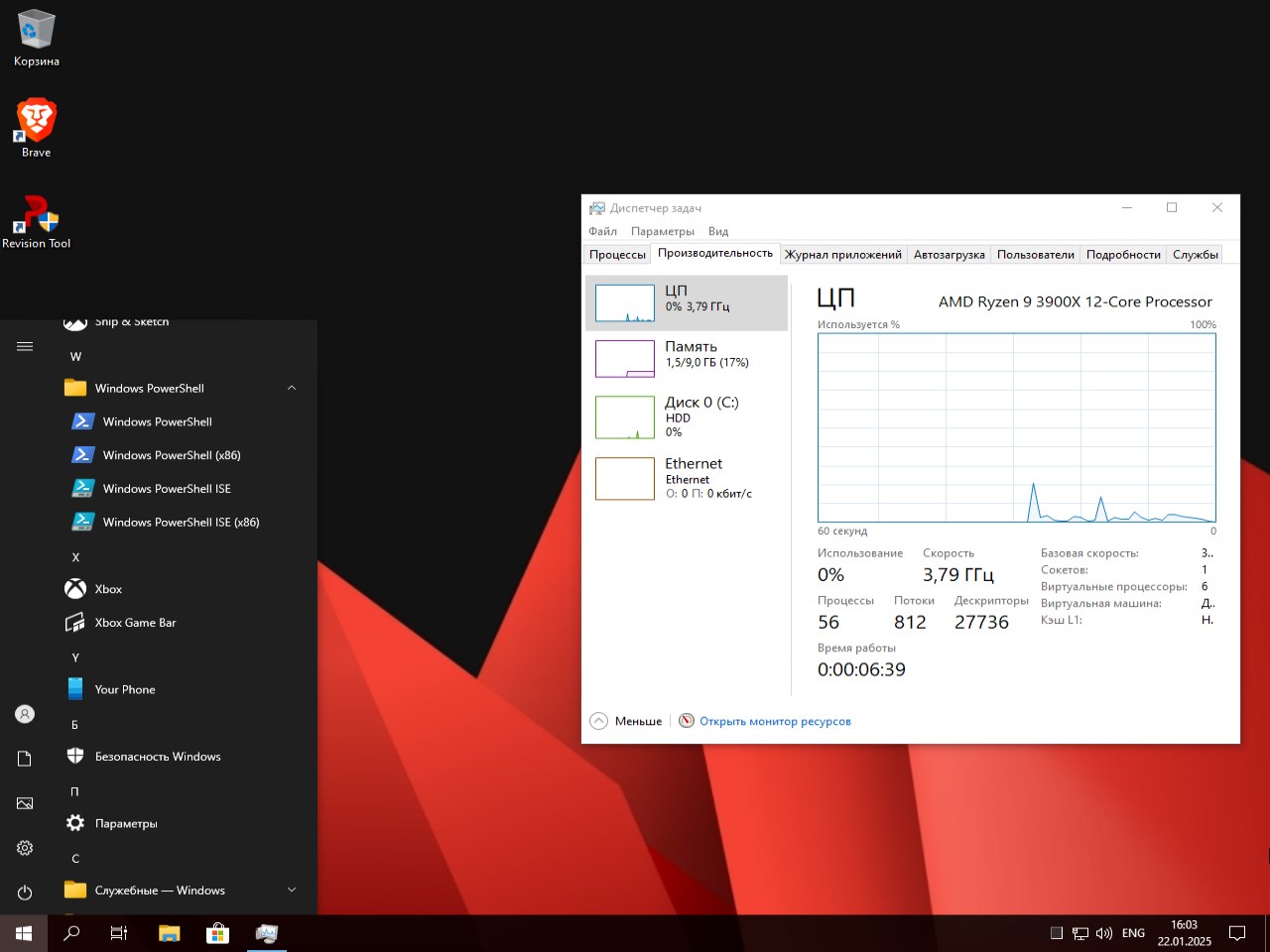1270x952 pixels.
Task: Open the notification center icon
Action: [1237, 933]
